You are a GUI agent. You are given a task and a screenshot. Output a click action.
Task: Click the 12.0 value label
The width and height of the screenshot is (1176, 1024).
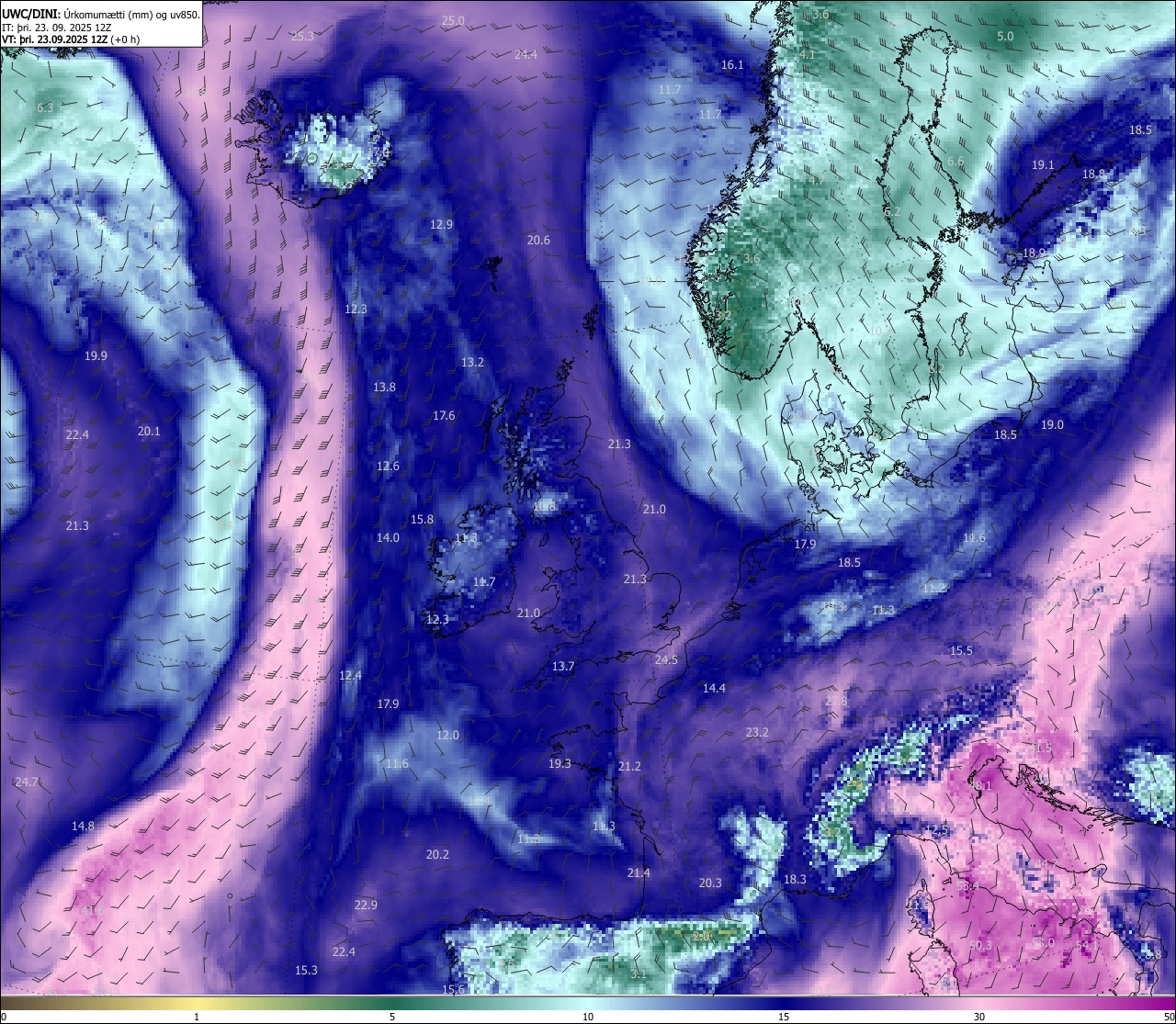[447, 735]
